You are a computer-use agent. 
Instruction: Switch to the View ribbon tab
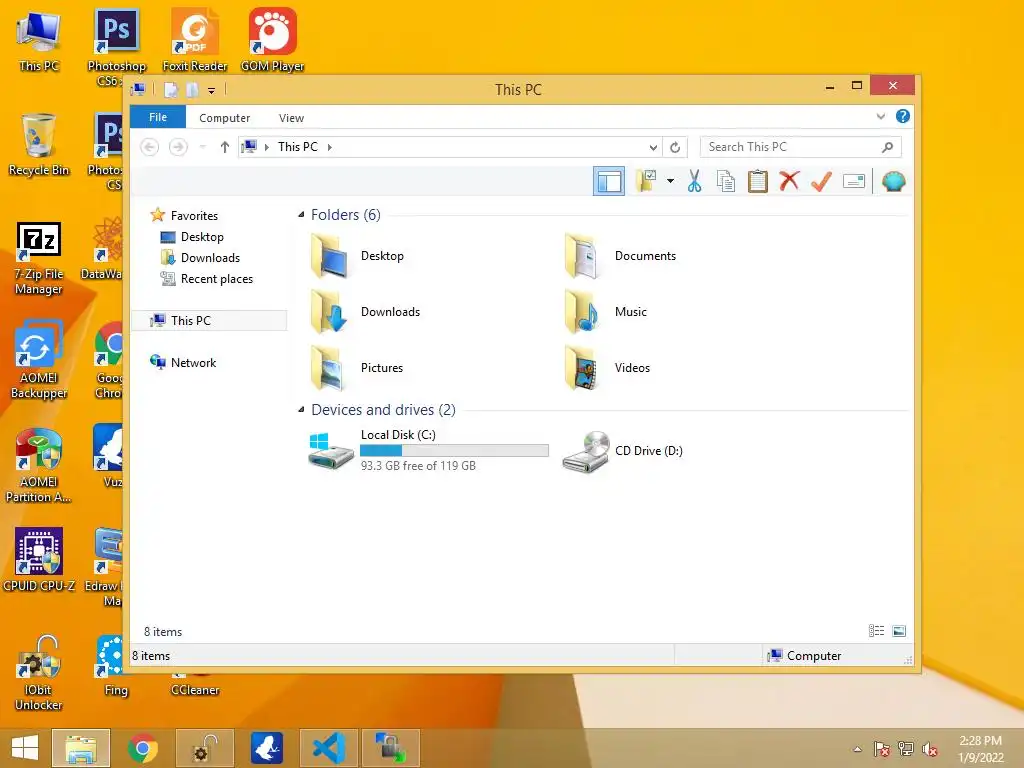[x=291, y=118]
